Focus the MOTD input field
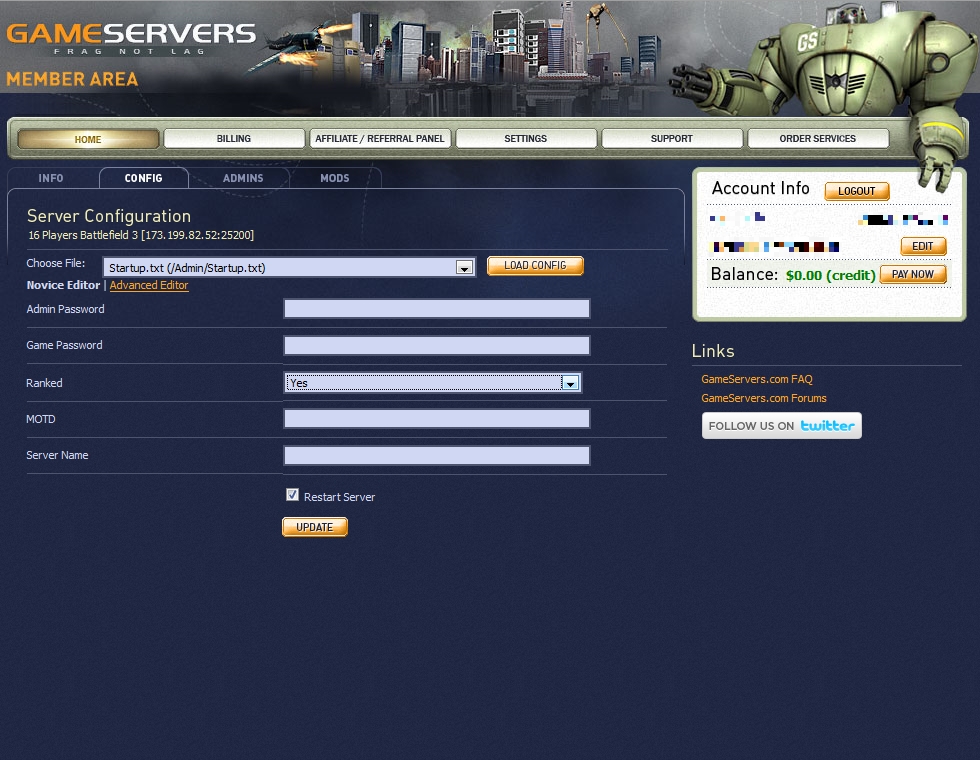The height and width of the screenshot is (760, 980). 437,418
